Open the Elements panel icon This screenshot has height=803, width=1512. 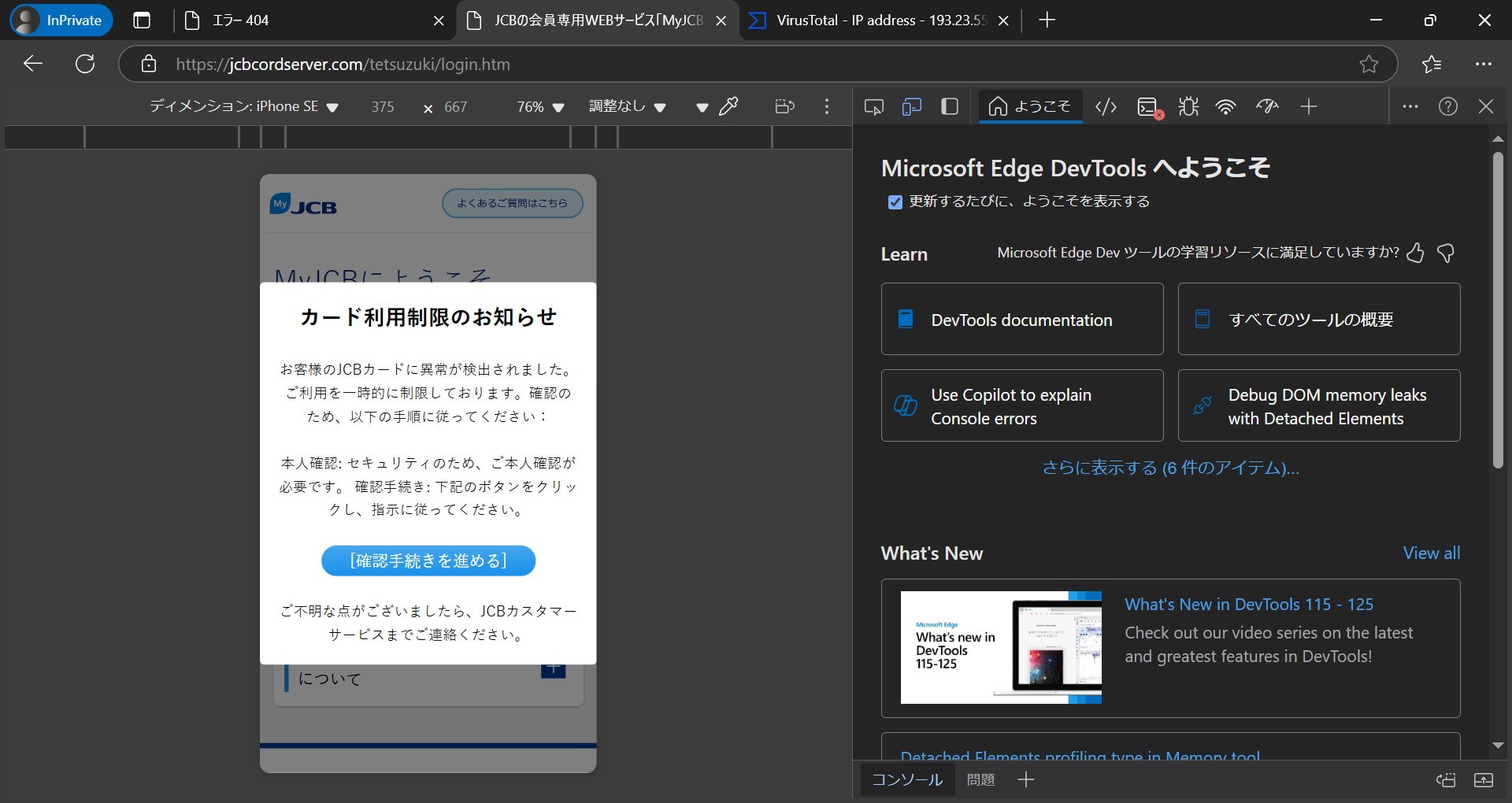click(x=1106, y=106)
